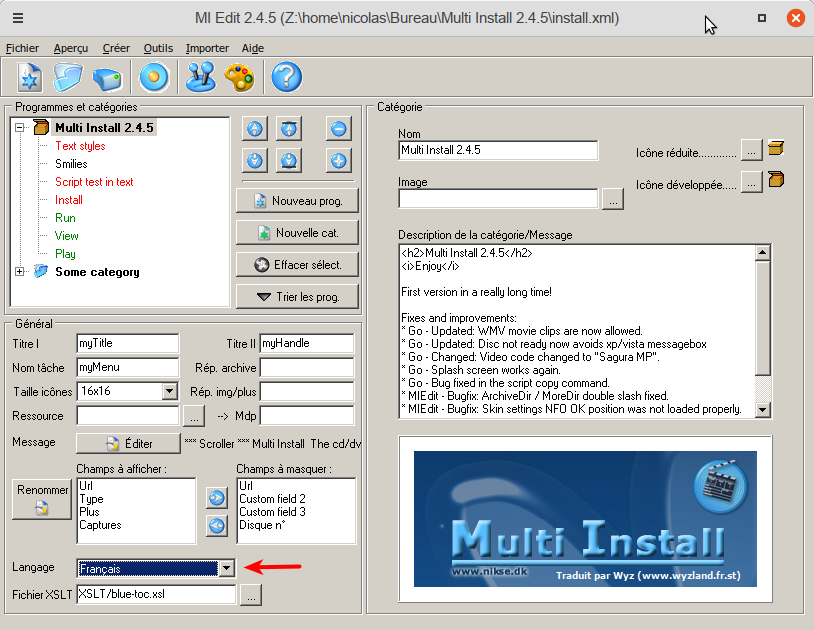
Task: Open the Langage dropdown
Action: [x=226, y=568]
